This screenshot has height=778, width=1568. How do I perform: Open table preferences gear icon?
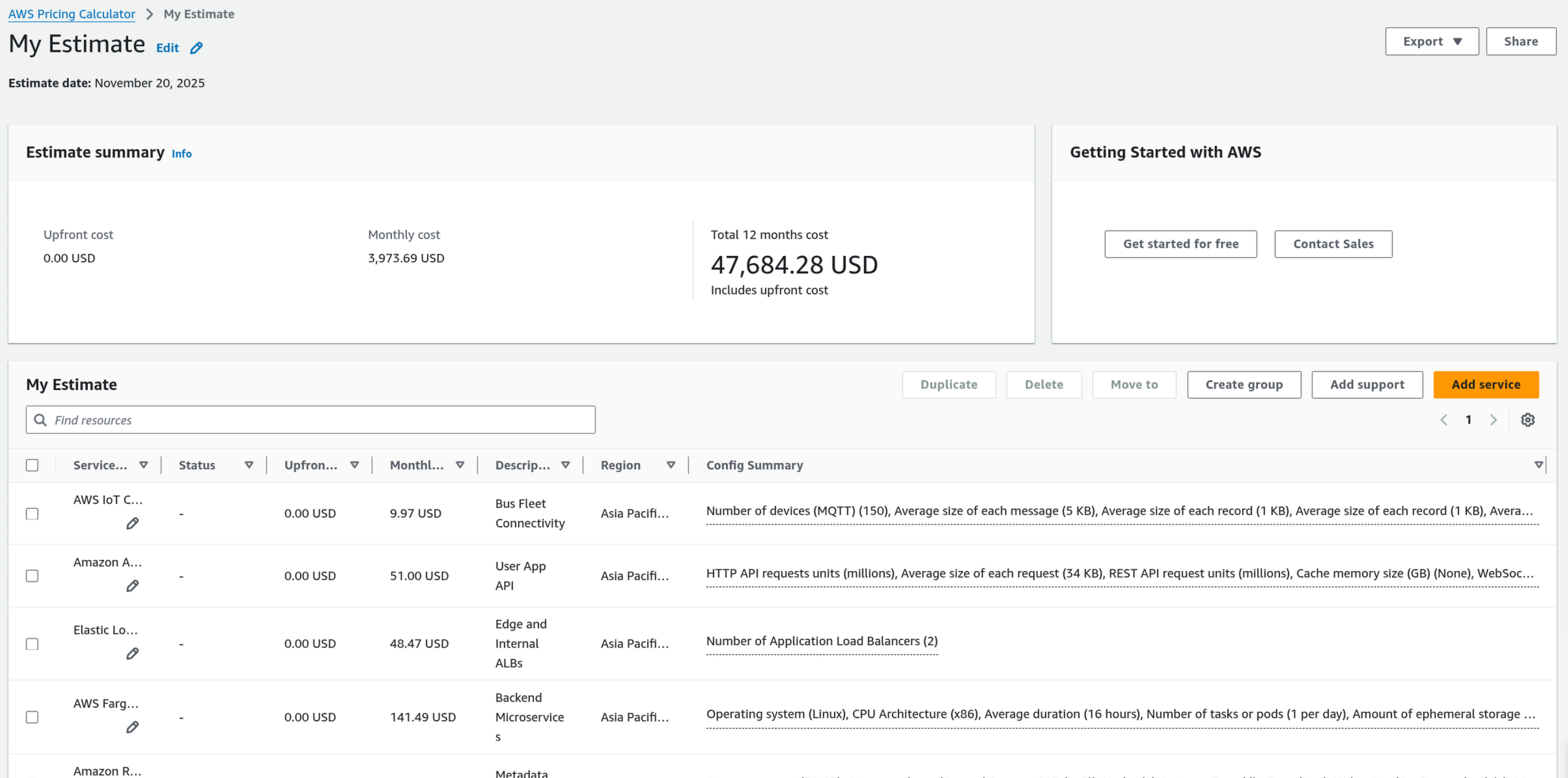coord(1528,420)
